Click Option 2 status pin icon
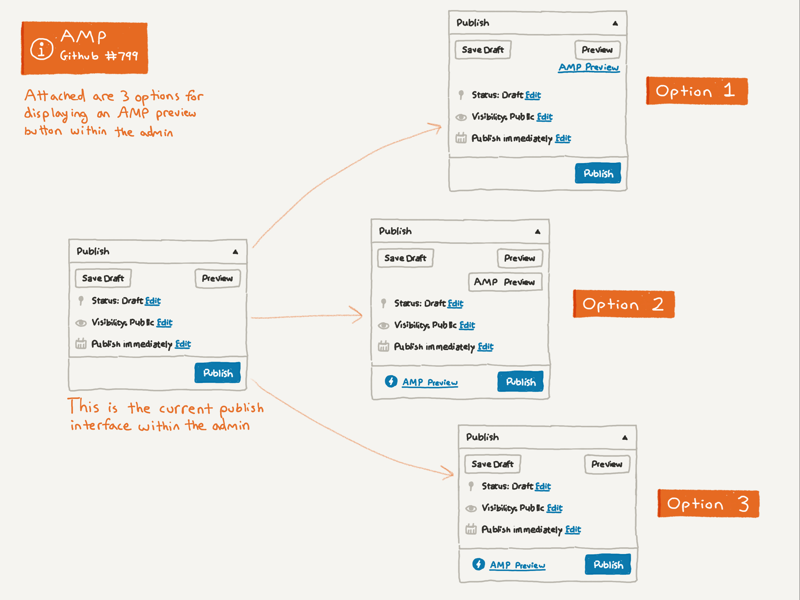 (383, 303)
